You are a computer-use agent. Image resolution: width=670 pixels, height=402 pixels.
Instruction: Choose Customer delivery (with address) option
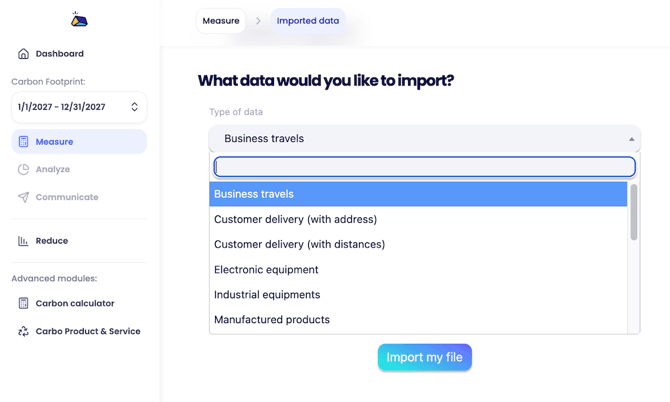click(296, 219)
